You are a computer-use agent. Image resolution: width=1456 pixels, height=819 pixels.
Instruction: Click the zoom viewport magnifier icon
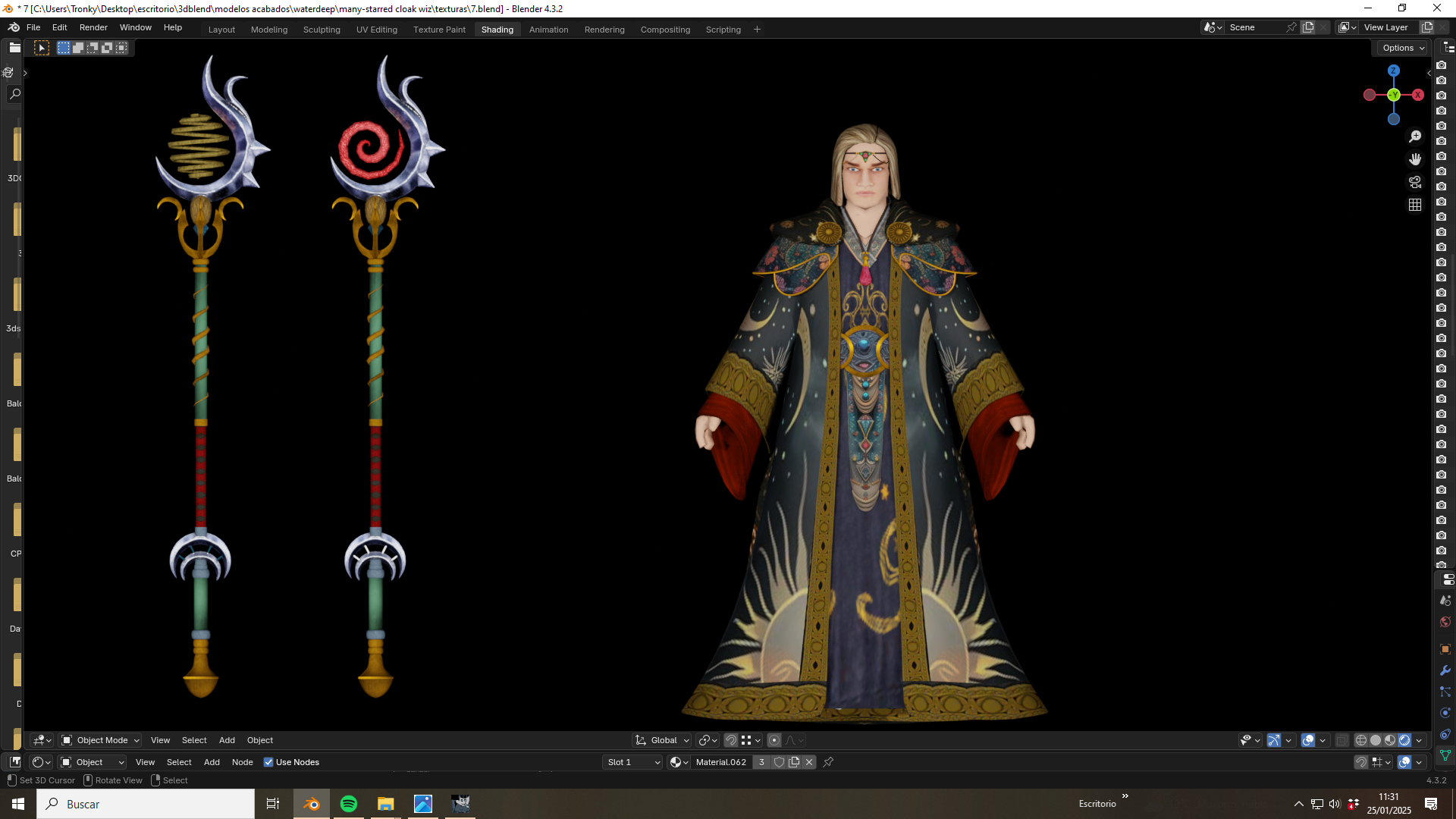[x=1415, y=136]
